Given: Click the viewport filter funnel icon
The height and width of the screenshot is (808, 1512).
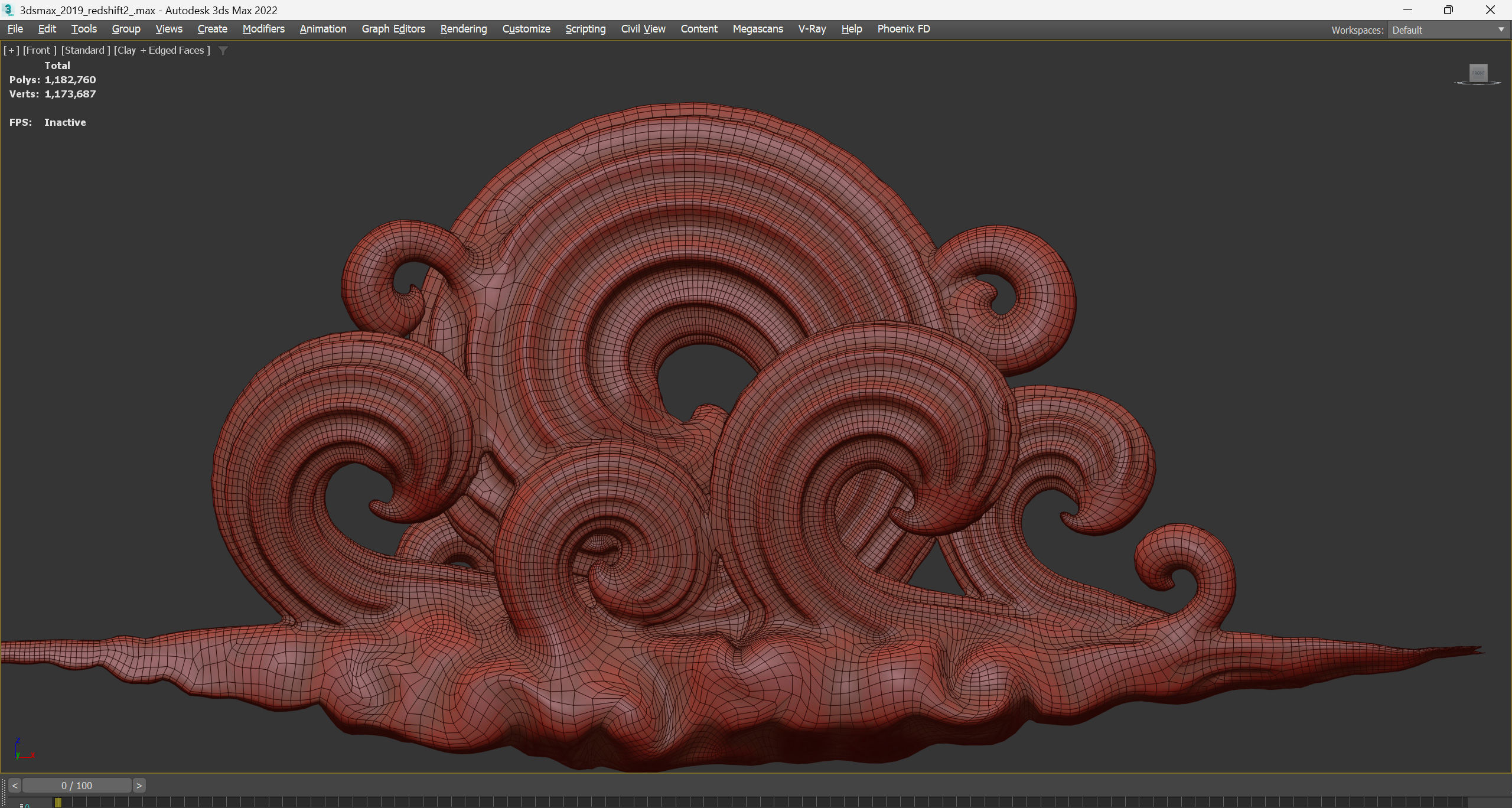Looking at the screenshot, I should pos(223,51).
